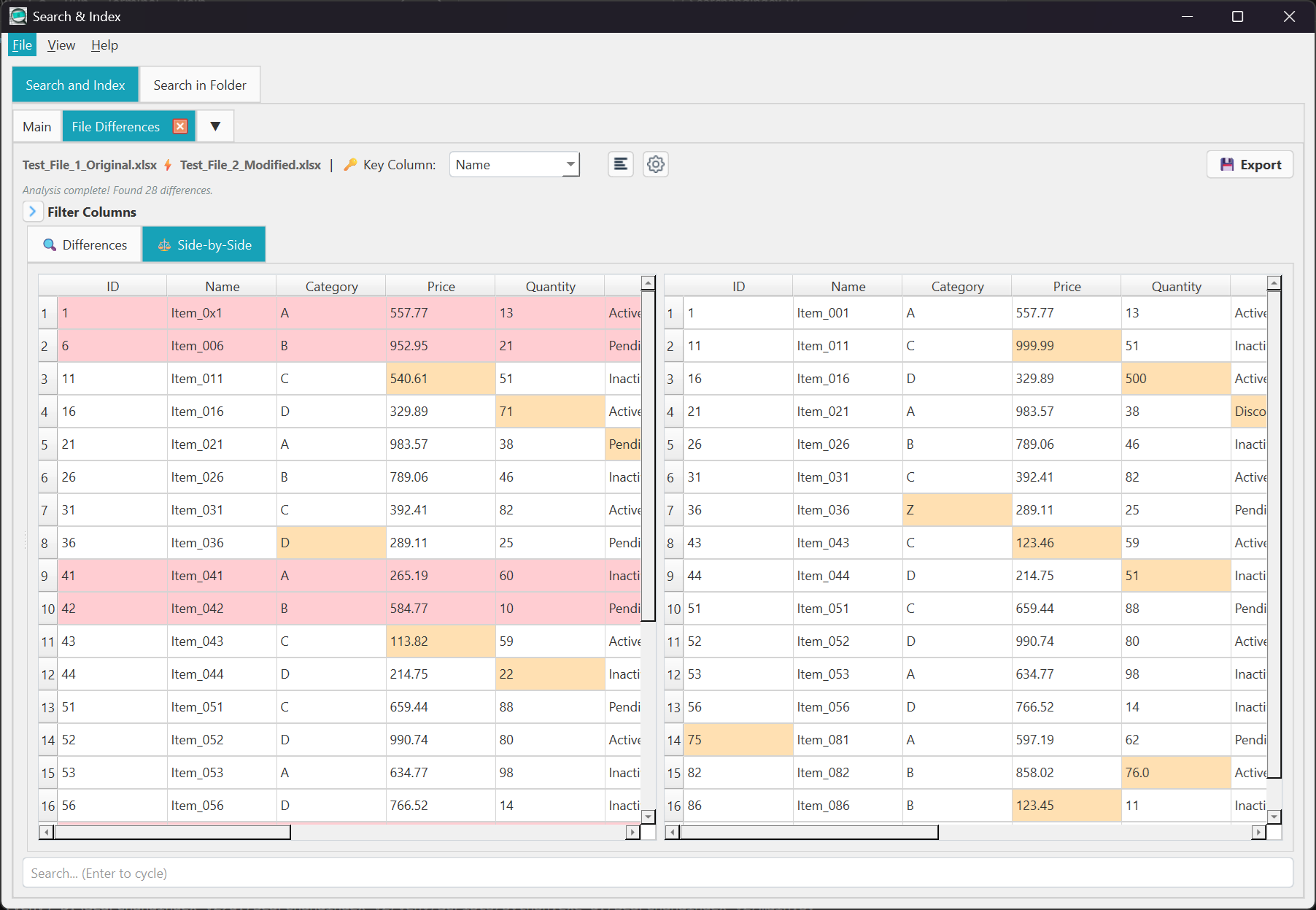Switch to Search in Folder tab

(200, 85)
